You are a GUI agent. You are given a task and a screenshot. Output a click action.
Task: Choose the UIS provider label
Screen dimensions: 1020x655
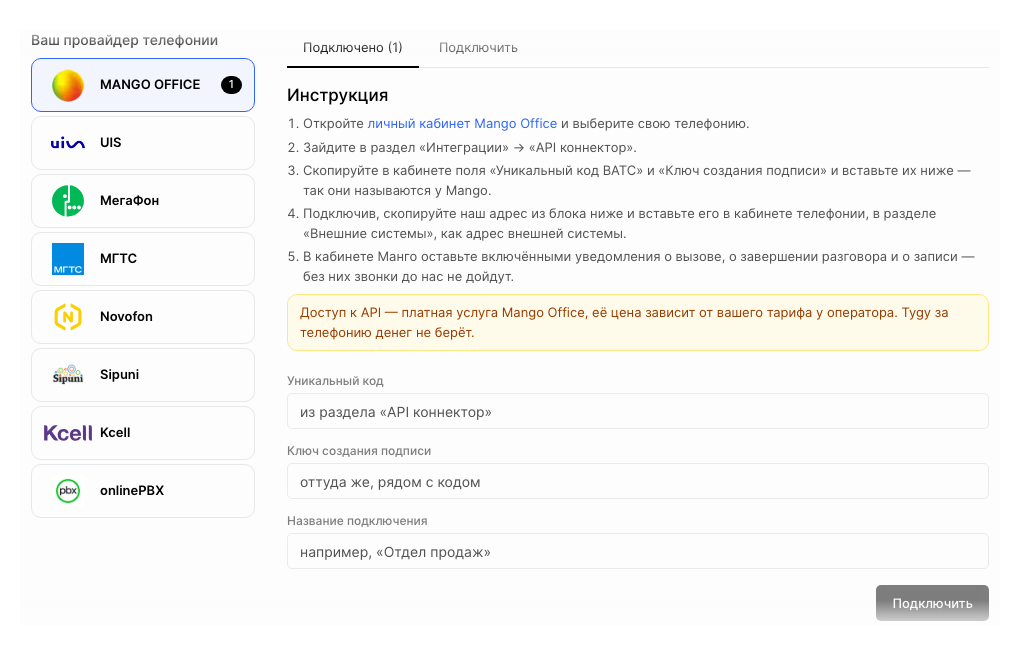(111, 142)
